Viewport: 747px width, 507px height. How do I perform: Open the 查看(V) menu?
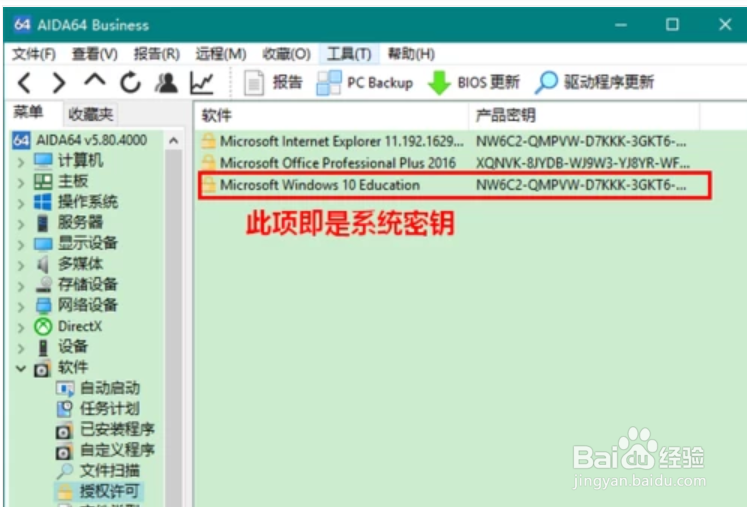94,54
